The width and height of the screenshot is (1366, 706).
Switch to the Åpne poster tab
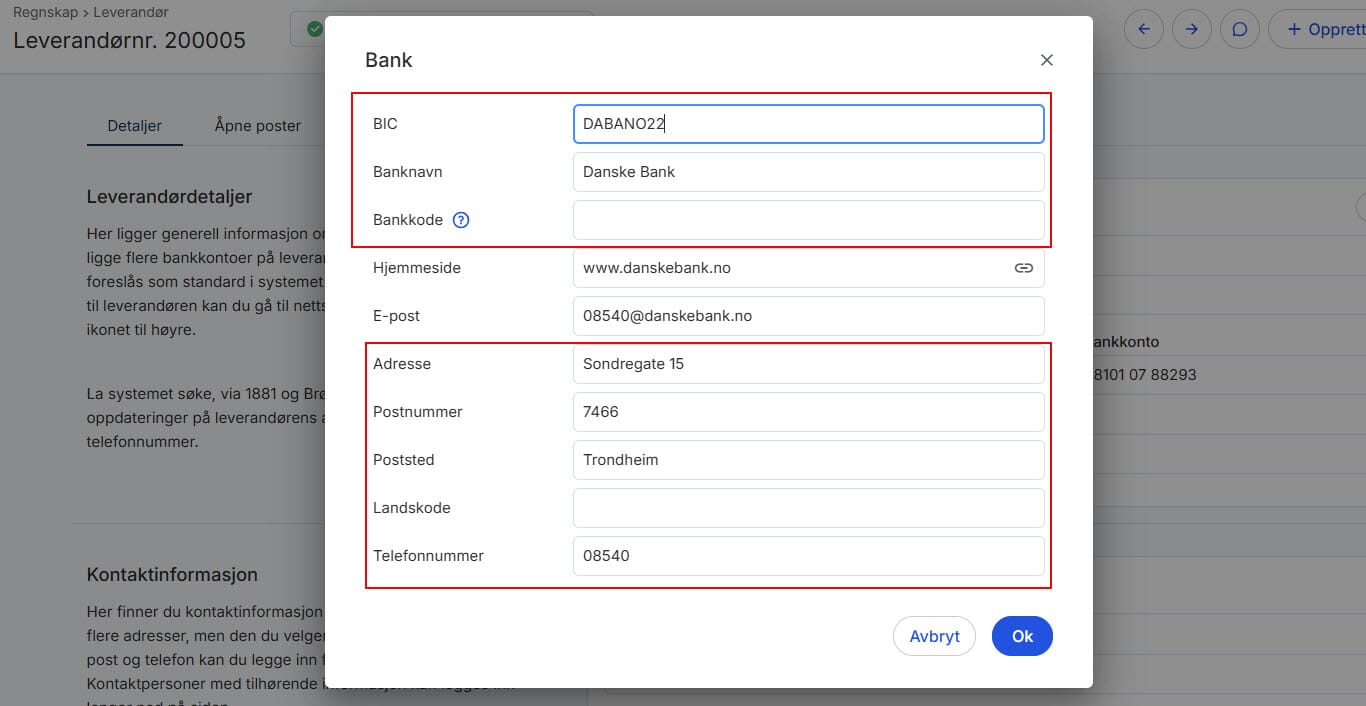[258, 126]
